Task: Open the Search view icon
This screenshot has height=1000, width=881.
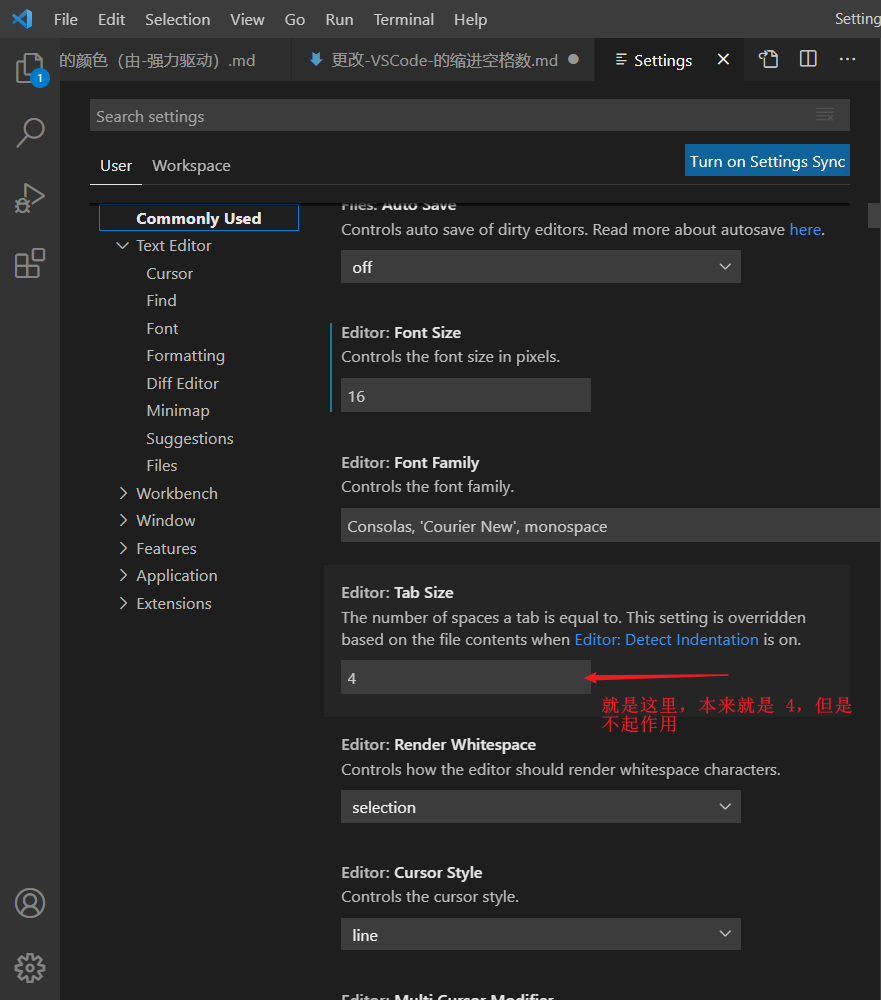Action: click(30, 132)
